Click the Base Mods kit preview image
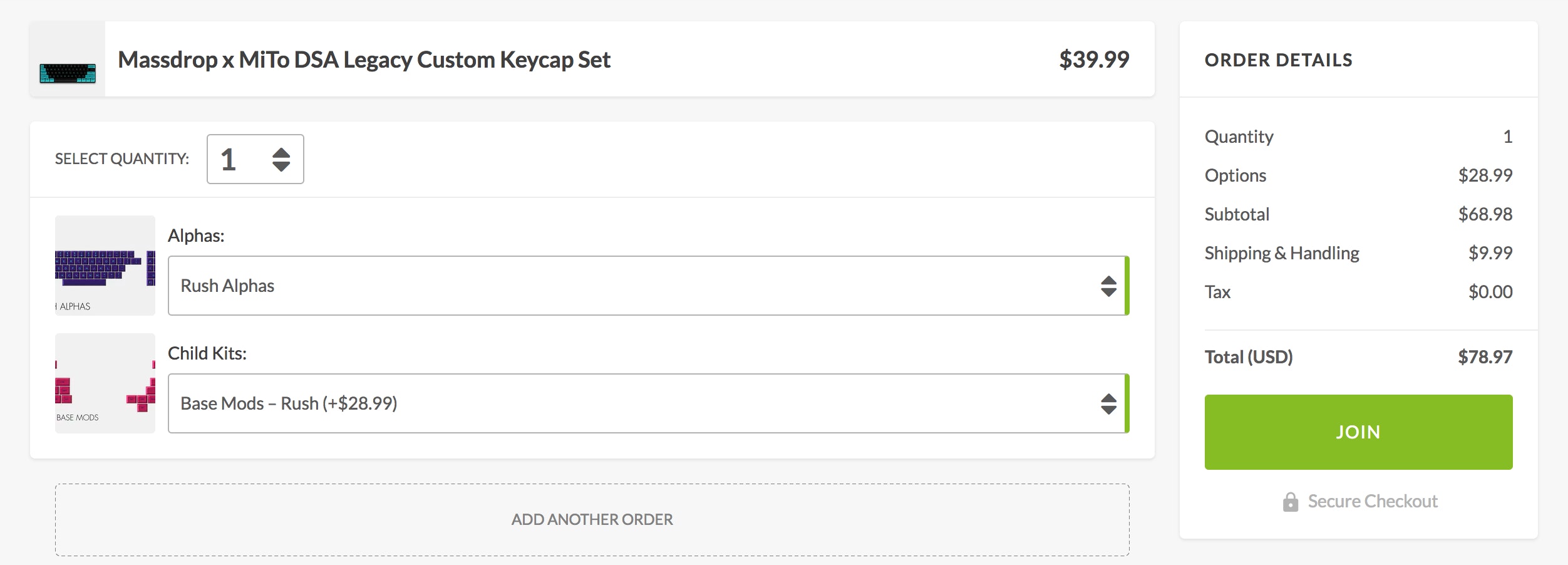This screenshot has width=1568, height=565. coord(105,383)
